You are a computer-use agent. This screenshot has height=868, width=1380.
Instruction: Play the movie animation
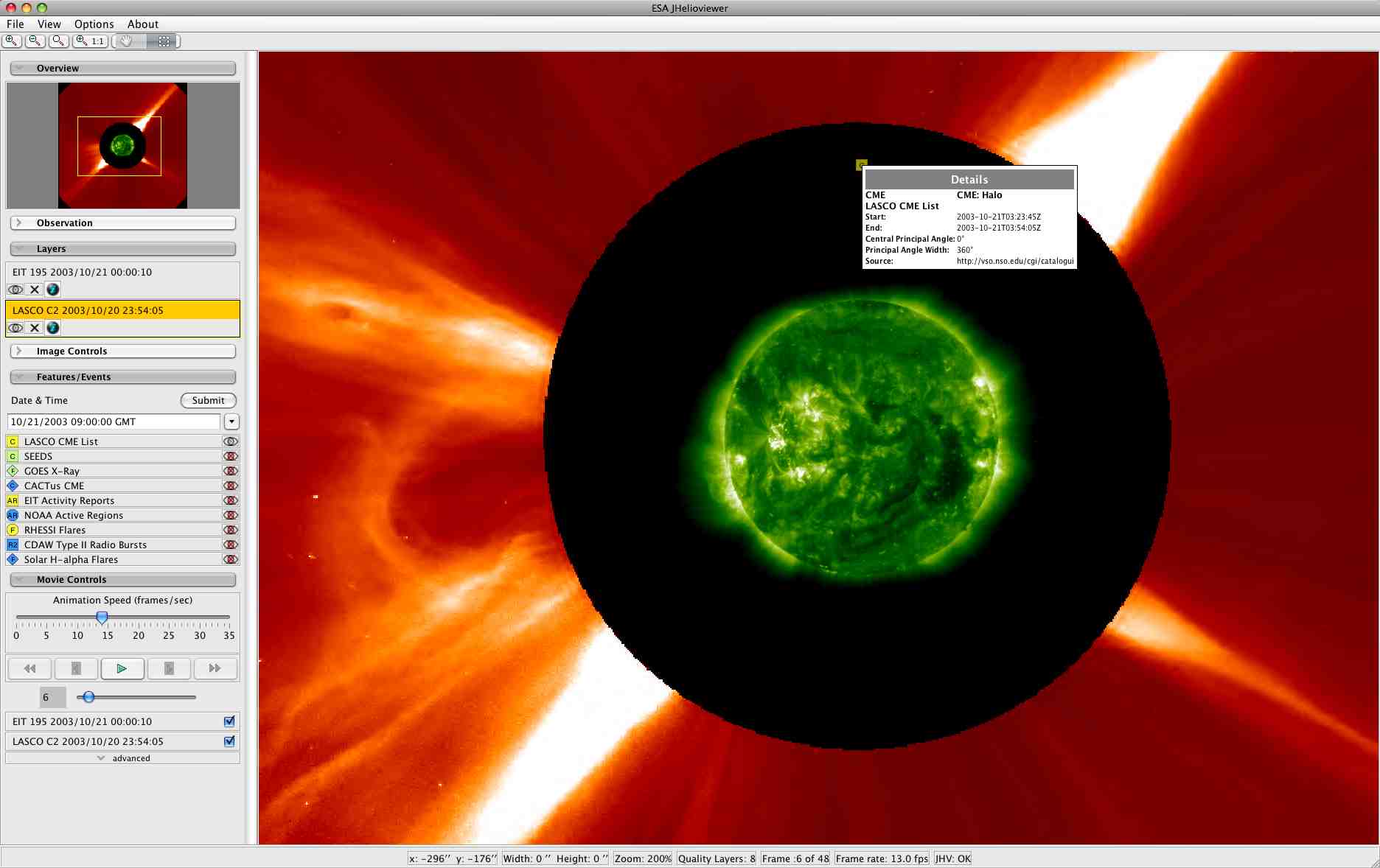(122, 668)
